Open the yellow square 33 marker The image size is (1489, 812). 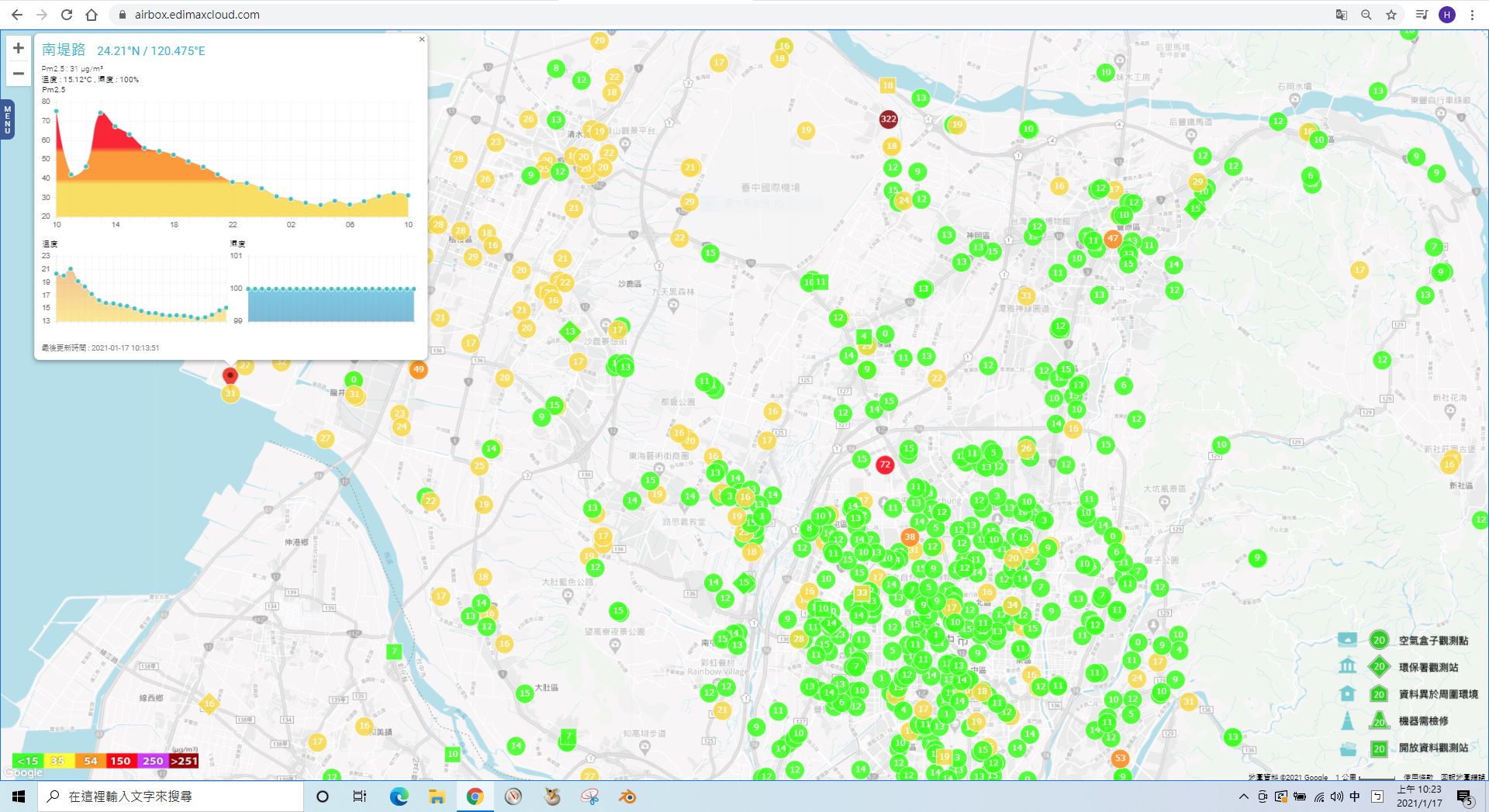point(862,593)
